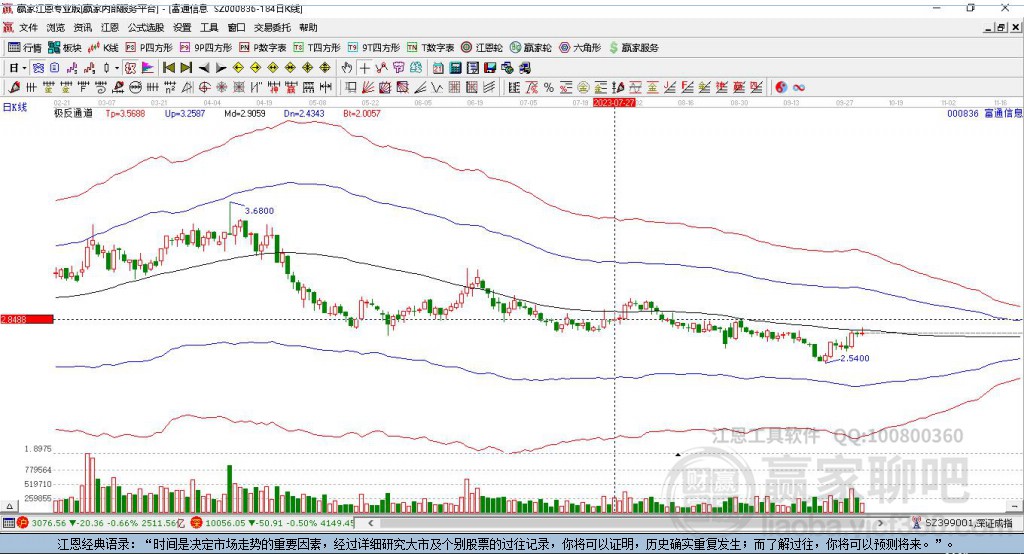Open the 江恩 menu

[x=110, y=27]
